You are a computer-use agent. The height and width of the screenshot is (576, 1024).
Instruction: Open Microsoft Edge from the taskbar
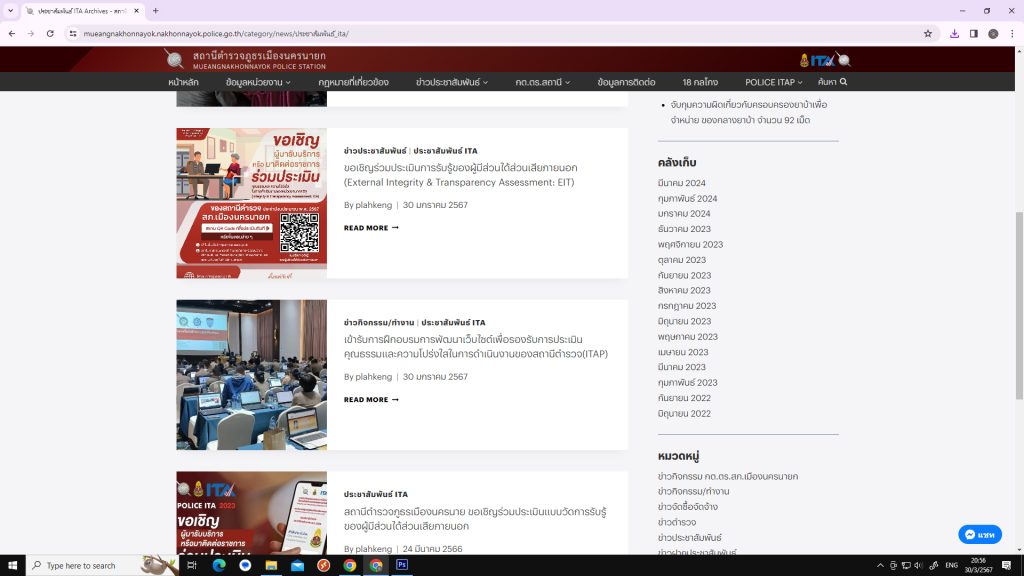click(219, 565)
